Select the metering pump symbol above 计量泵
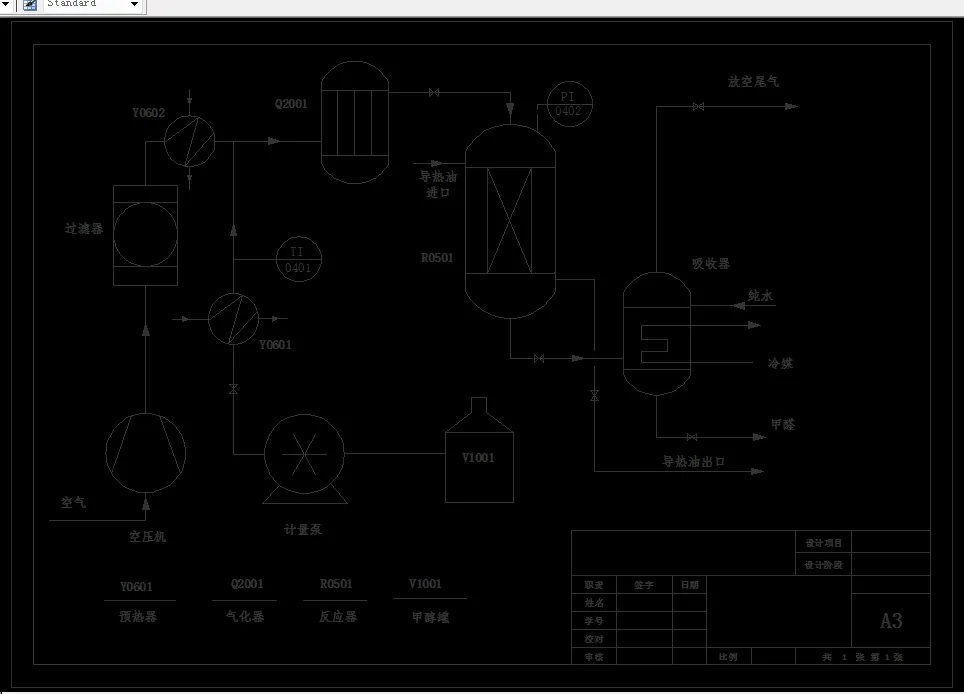Screen dimensions: 964x694 tap(304, 459)
